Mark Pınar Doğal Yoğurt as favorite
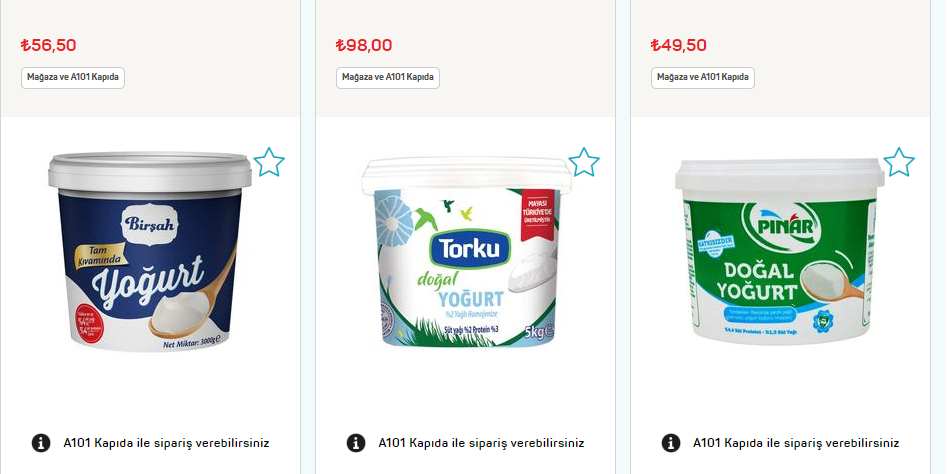This screenshot has height=474, width=947. pyautogui.click(x=899, y=162)
